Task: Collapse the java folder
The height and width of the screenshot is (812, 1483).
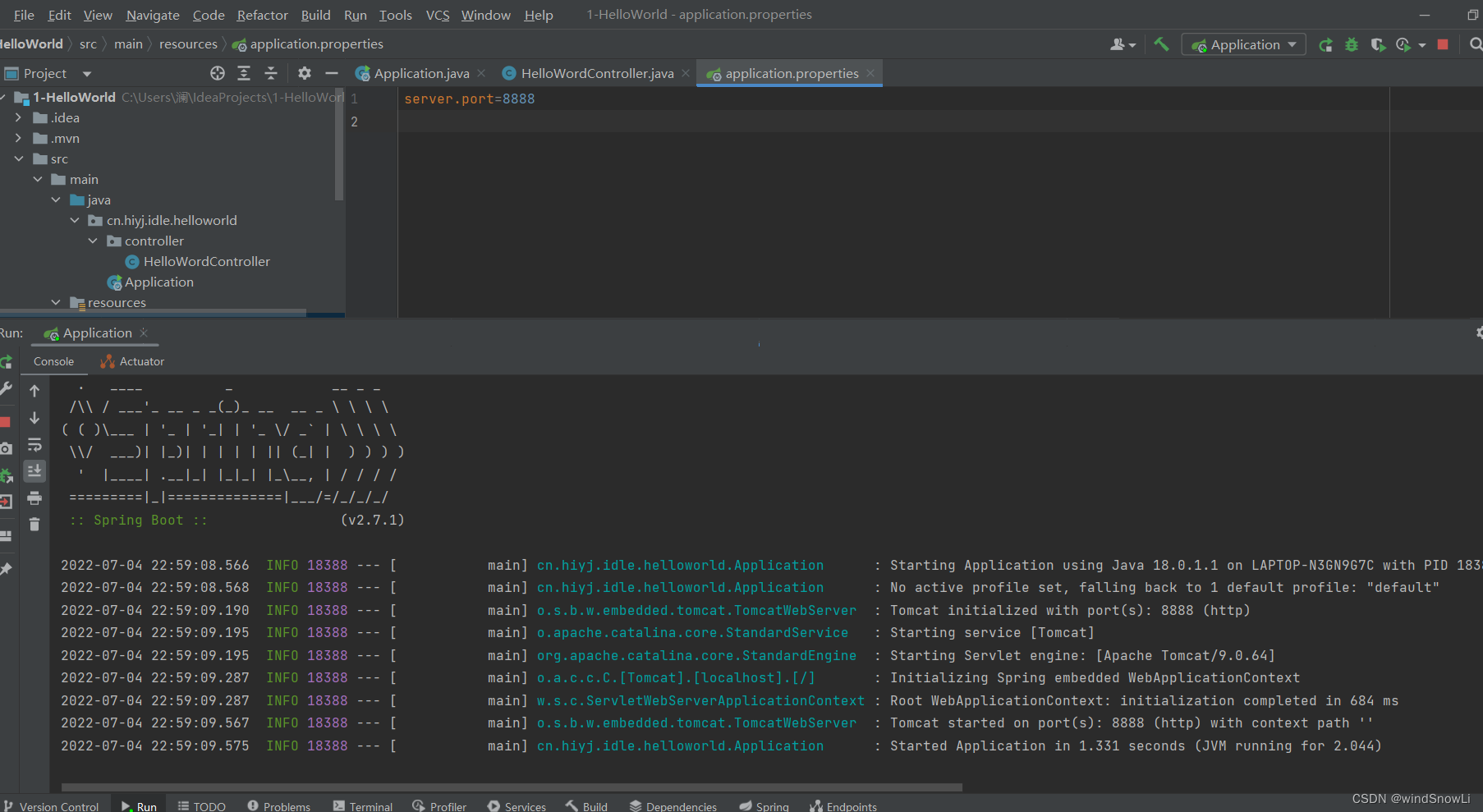Action: coord(56,200)
